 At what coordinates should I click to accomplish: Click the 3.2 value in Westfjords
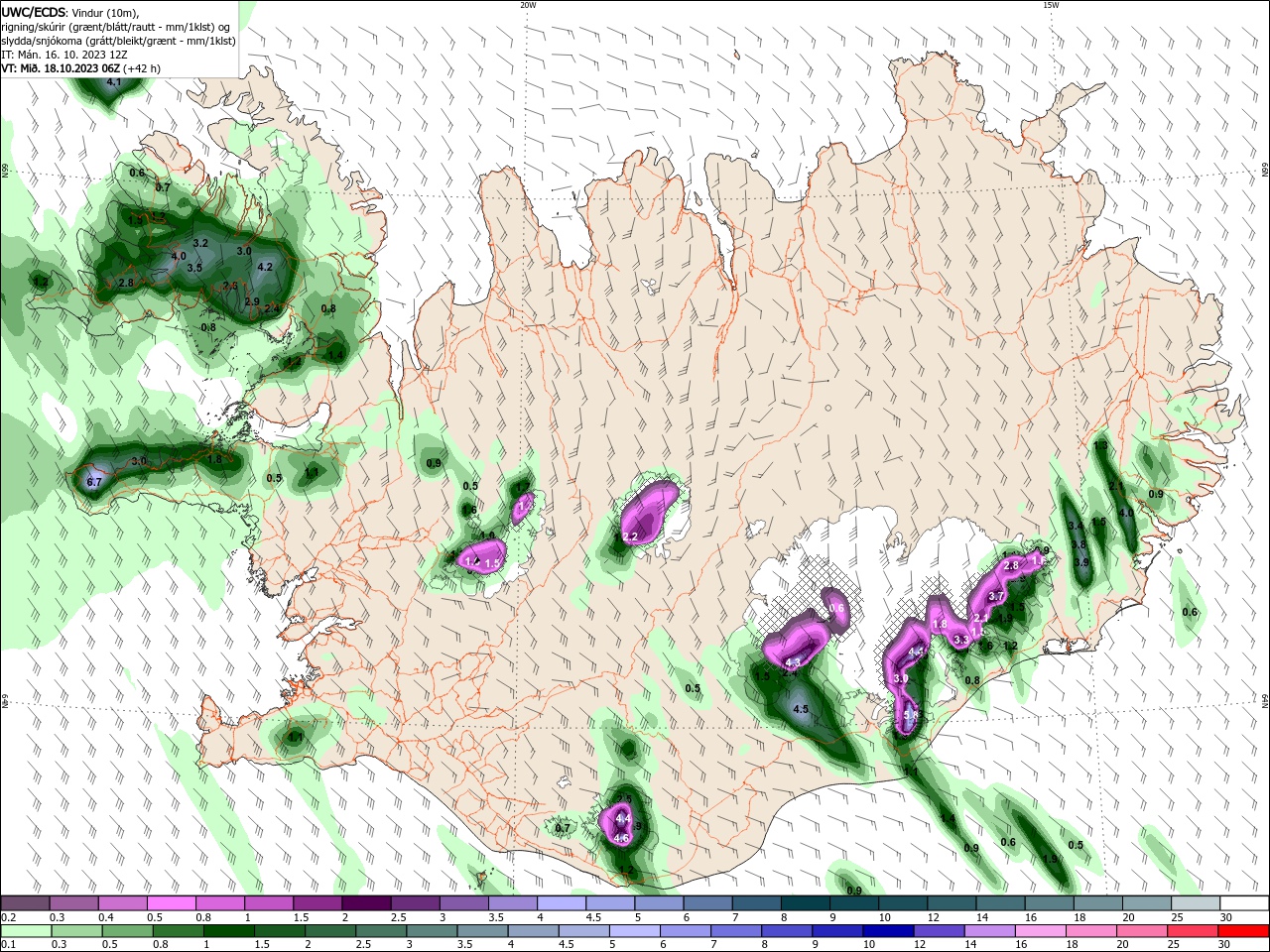(x=199, y=243)
